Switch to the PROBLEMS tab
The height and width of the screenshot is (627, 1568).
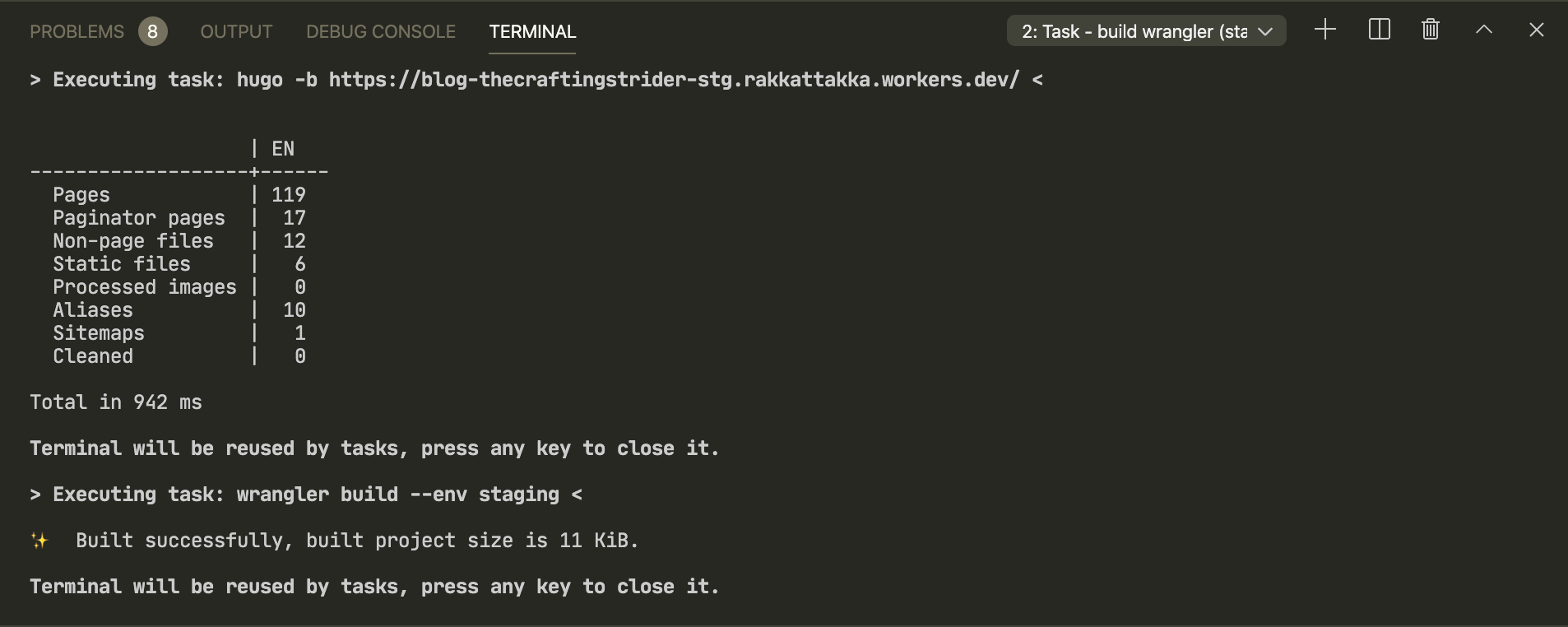point(77,31)
